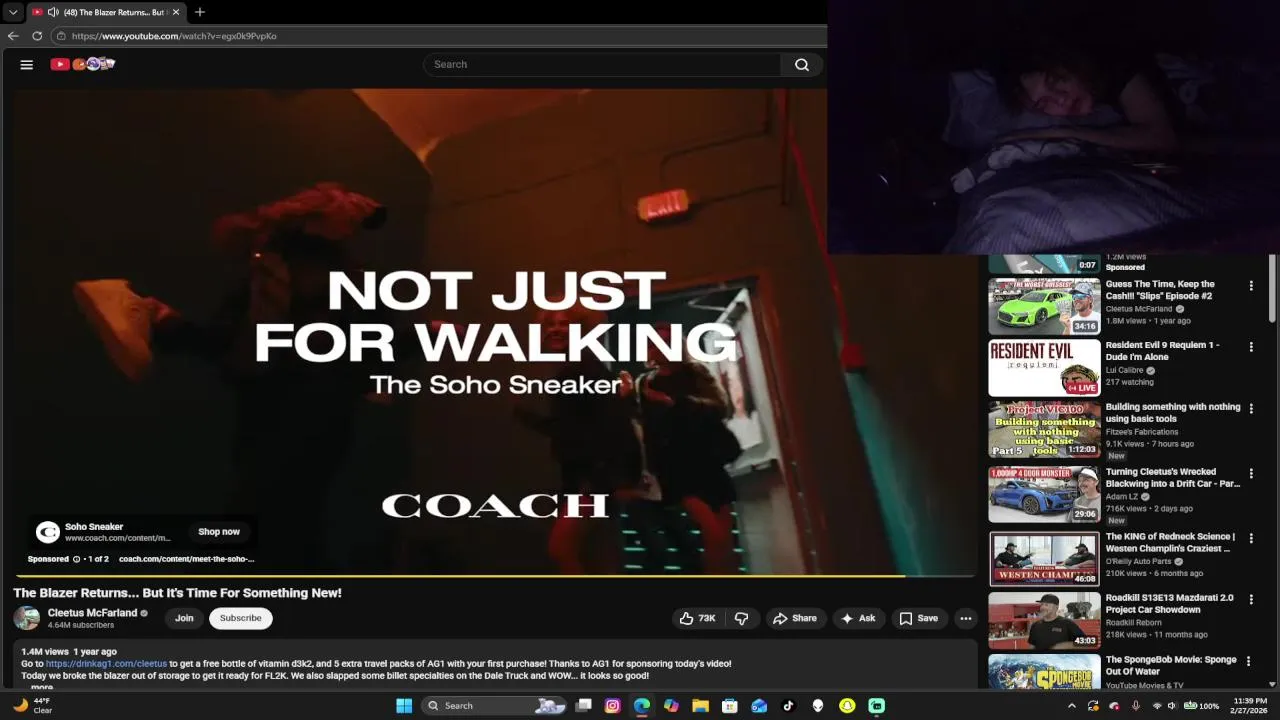The width and height of the screenshot is (1280, 720).
Task: Click the YouTube search magnifier button
Action: pos(802,64)
